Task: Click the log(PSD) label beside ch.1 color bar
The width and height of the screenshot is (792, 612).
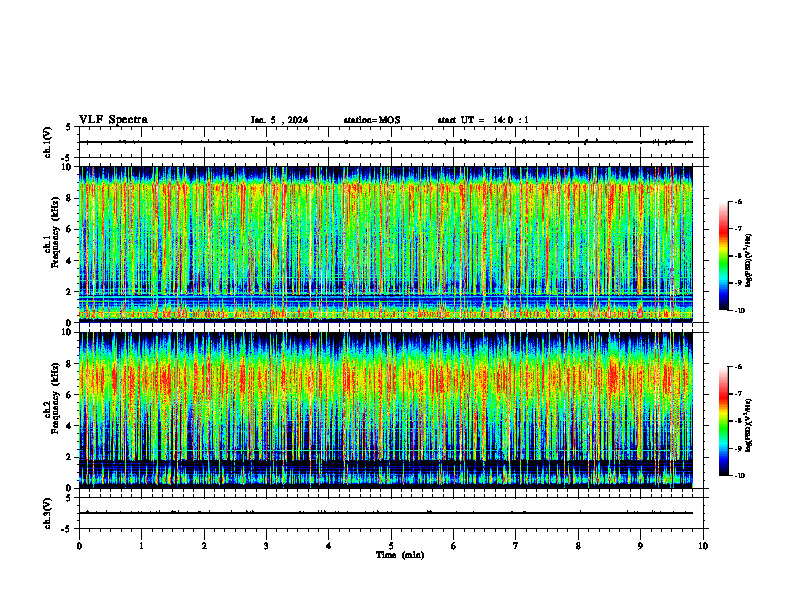Action: [750, 261]
